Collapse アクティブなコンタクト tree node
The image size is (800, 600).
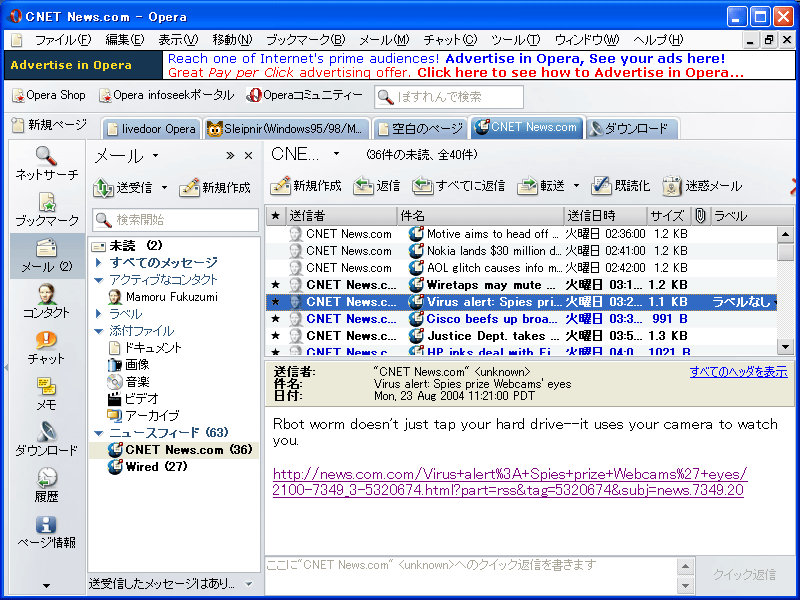pos(99,280)
